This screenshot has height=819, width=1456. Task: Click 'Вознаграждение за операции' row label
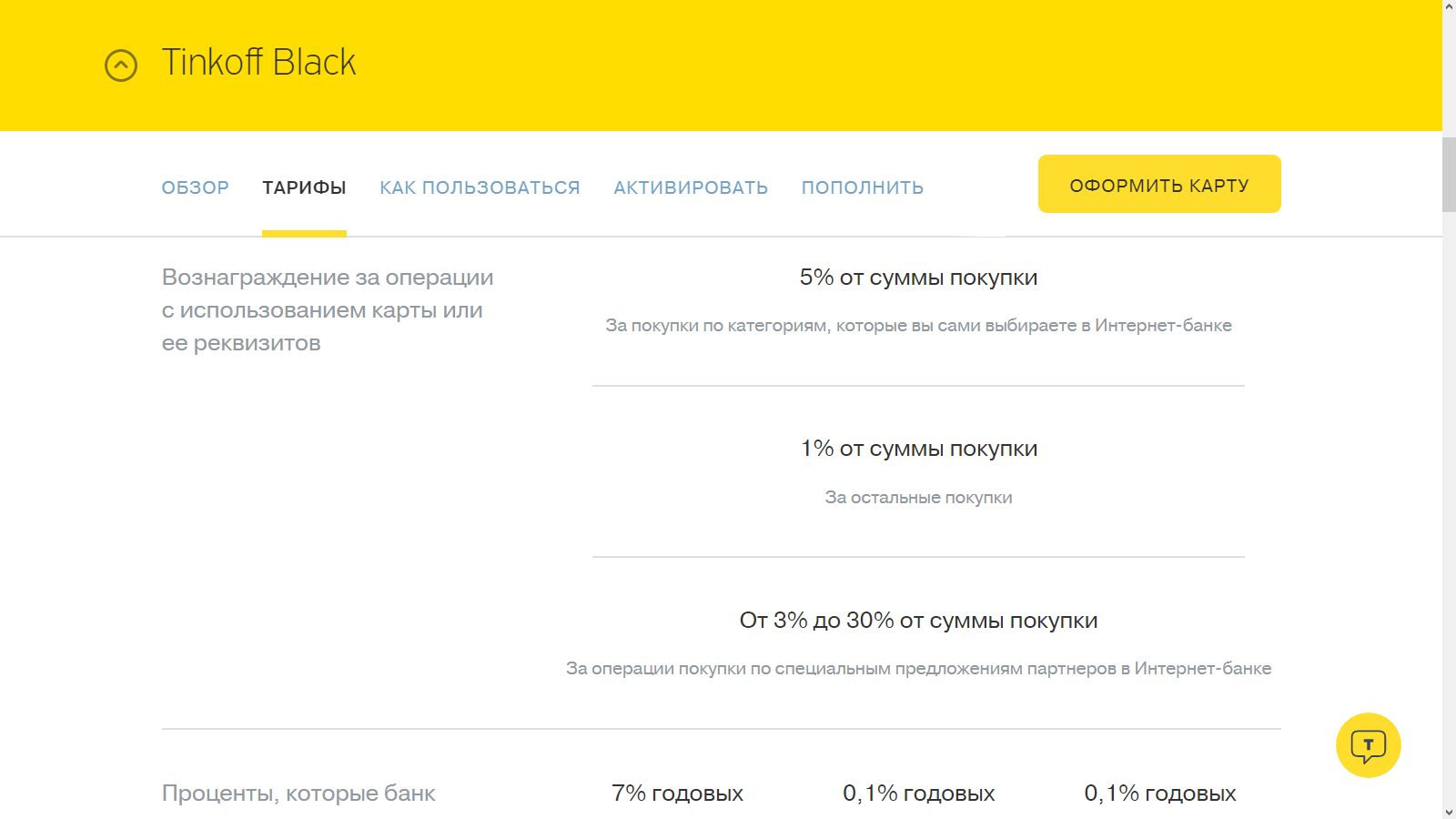tap(328, 310)
